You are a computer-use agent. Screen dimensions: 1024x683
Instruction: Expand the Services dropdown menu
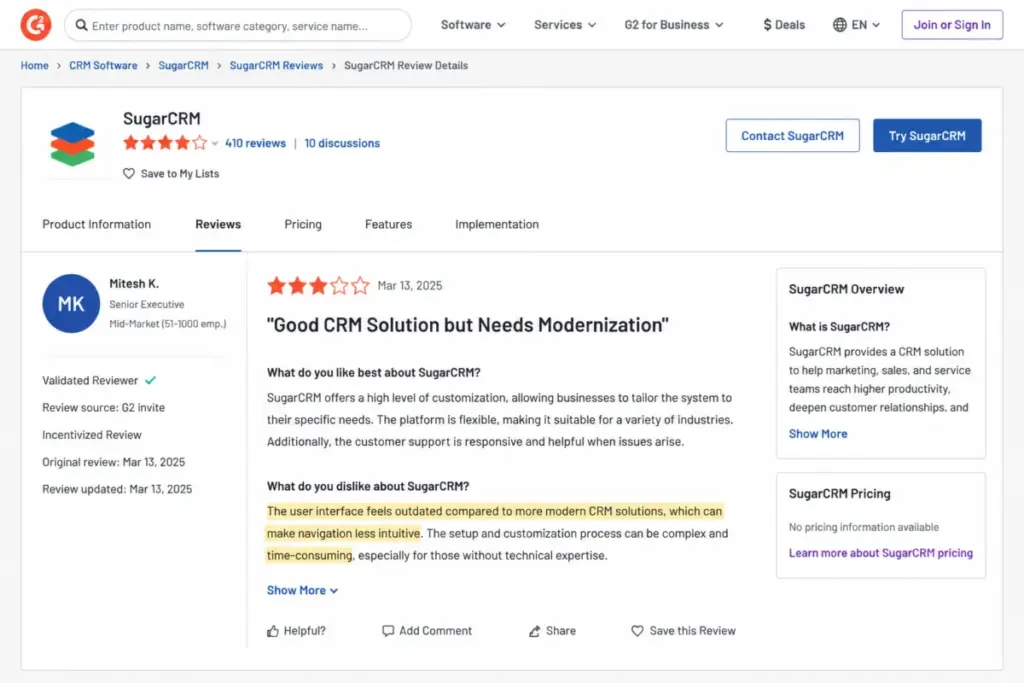coord(565,25)
